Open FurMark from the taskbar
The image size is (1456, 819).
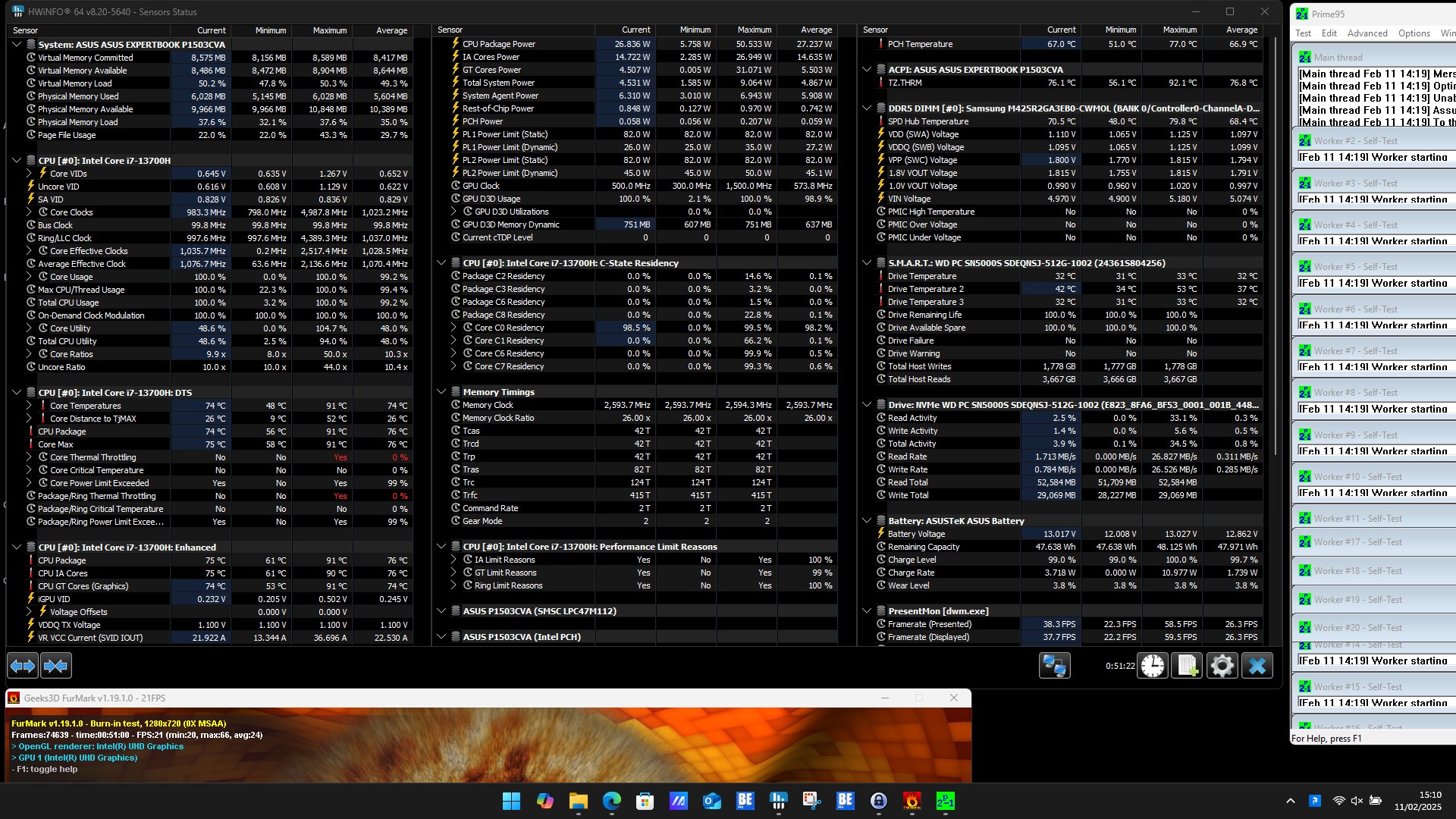(912, 801)
